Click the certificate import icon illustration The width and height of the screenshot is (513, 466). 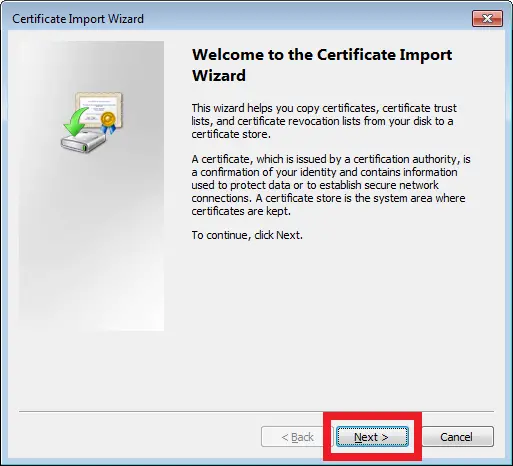[x=92, y=122]
